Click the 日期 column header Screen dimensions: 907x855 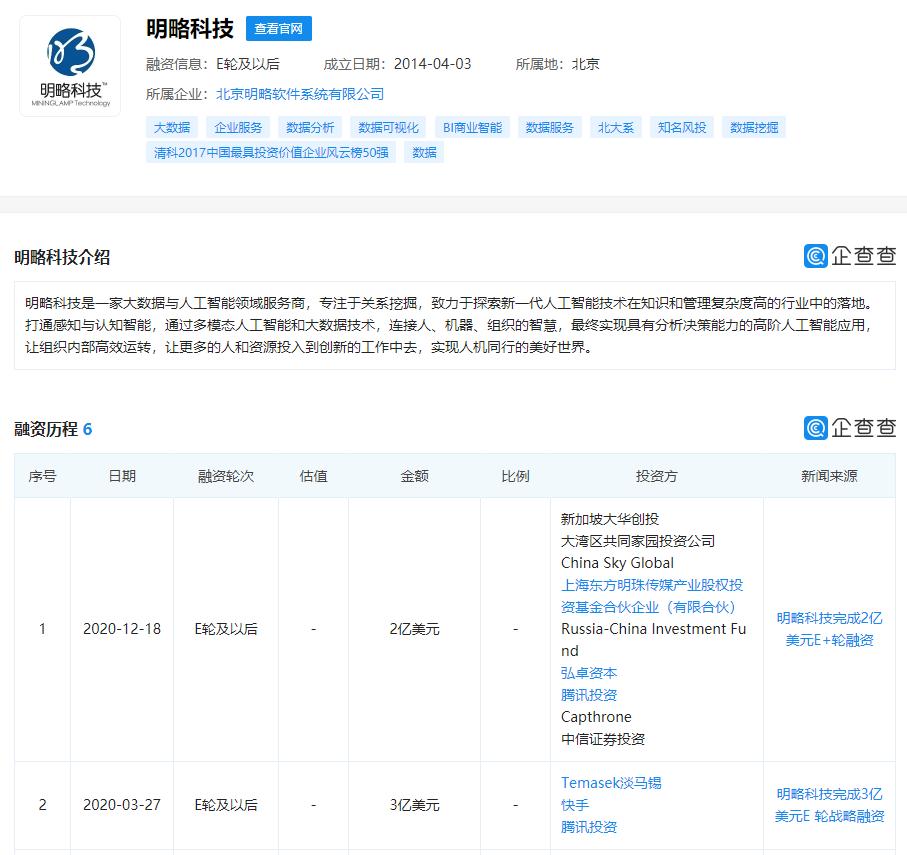pos(122,476)
